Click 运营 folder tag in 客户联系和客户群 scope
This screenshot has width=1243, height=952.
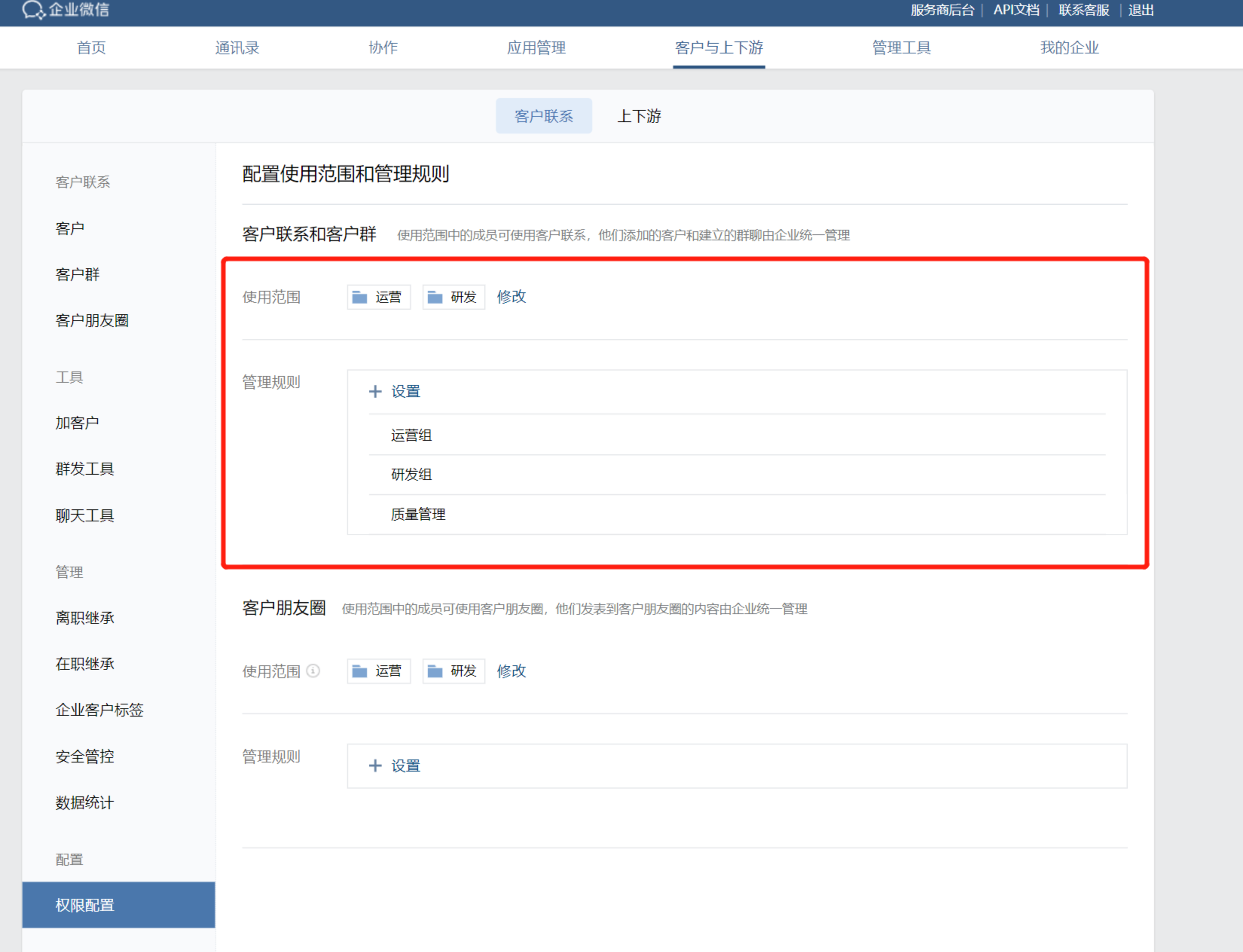pyautogui.click(x=379, y=297)
